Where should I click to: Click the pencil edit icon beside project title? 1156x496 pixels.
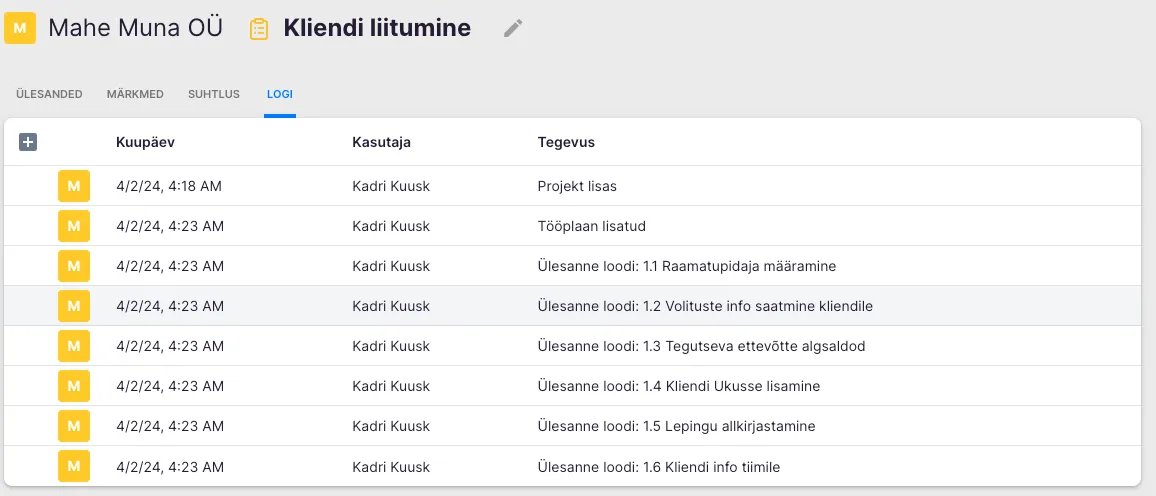[x=513, y=28]
